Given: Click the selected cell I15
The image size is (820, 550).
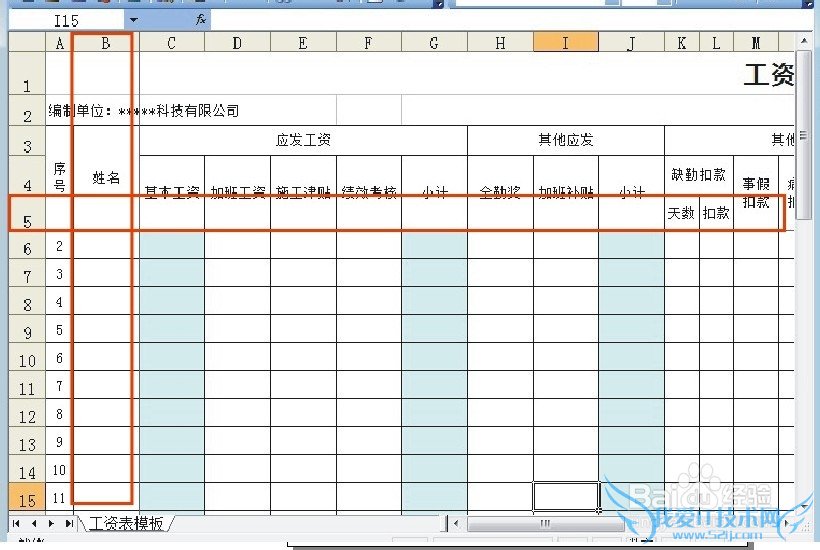Looking at the screenshot, I should [566, 497].
